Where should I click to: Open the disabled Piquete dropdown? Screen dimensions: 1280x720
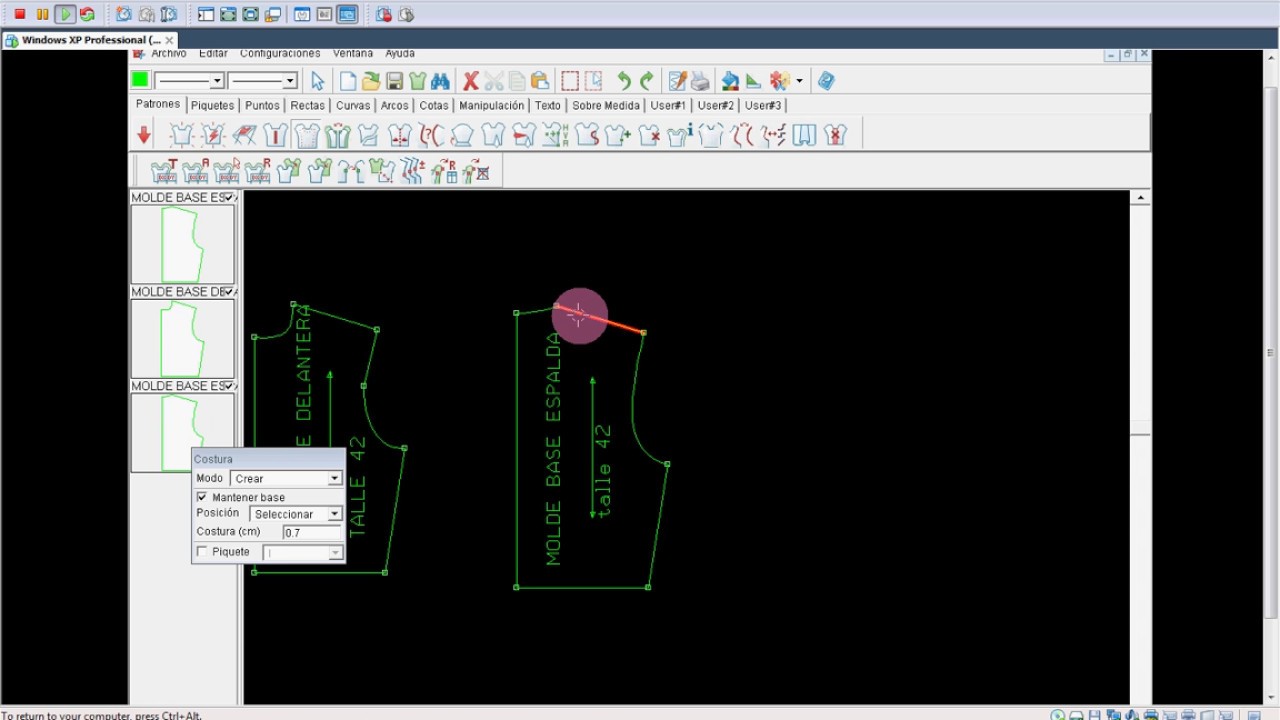pos(303,553)
